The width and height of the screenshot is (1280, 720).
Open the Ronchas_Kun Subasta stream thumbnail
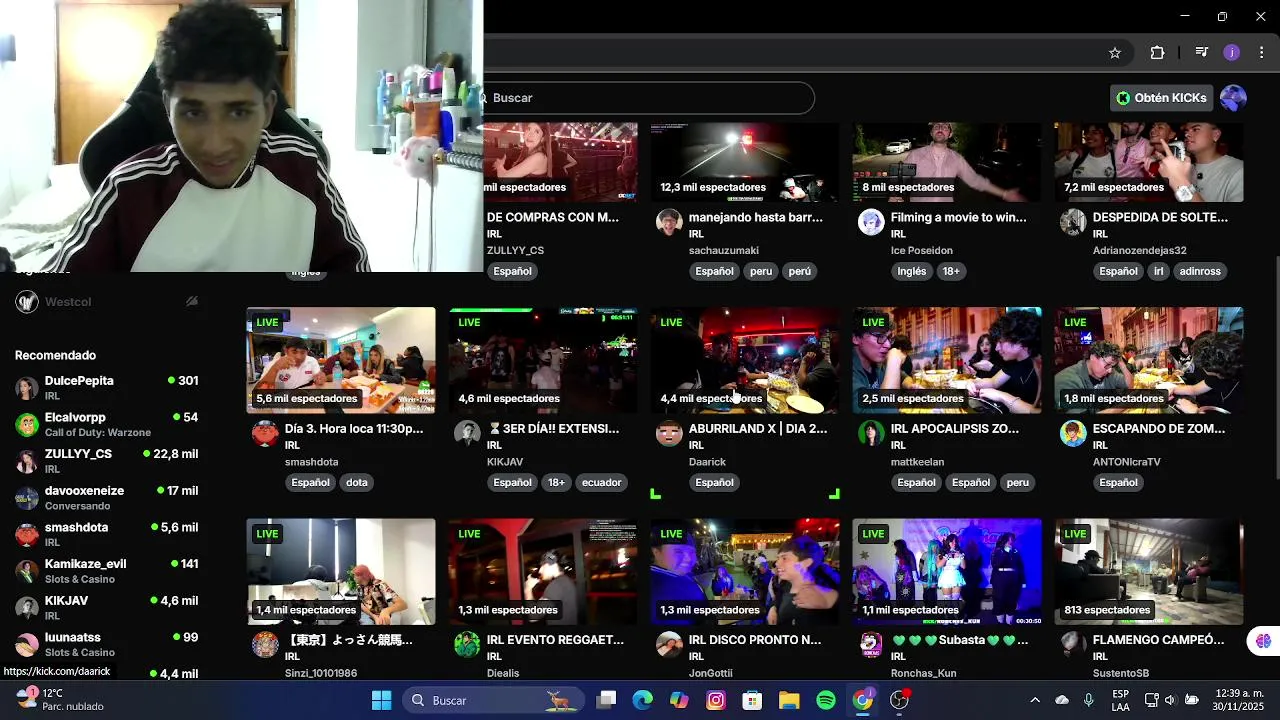click(947, 571)
